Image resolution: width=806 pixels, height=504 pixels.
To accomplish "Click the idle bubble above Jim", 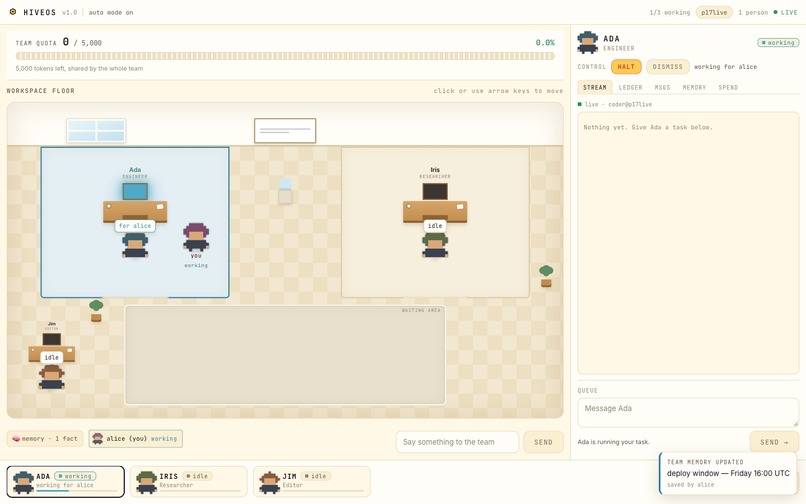I will tap(51, 357).
